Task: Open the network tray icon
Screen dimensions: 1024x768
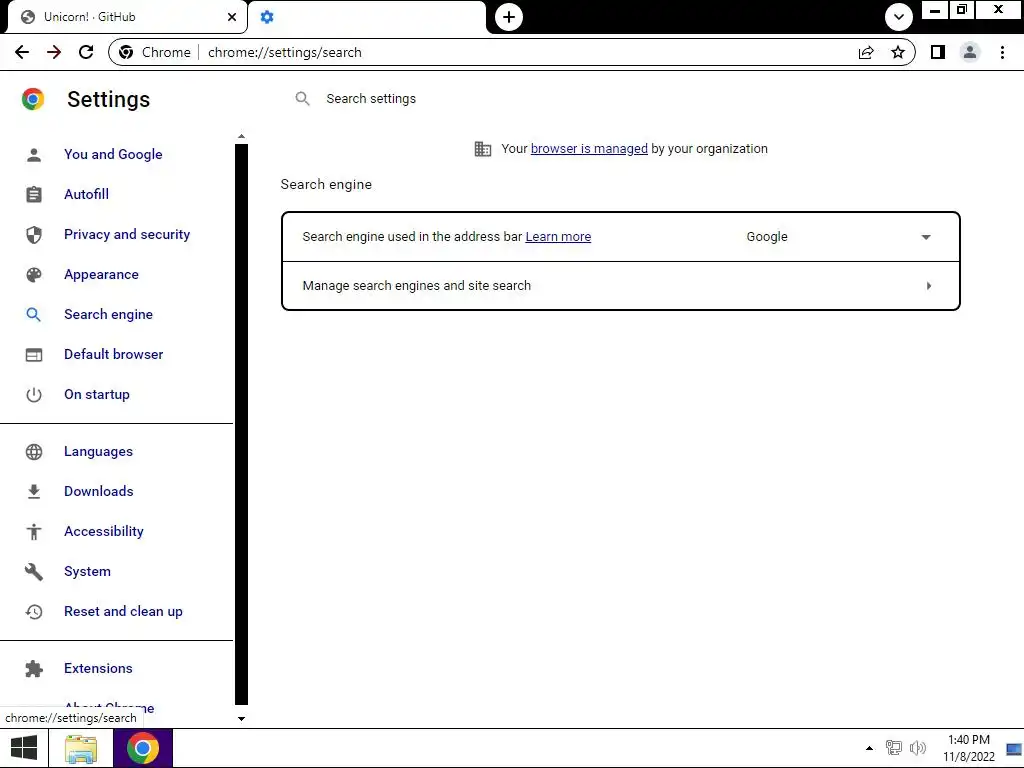Action: tap(893, 748)
